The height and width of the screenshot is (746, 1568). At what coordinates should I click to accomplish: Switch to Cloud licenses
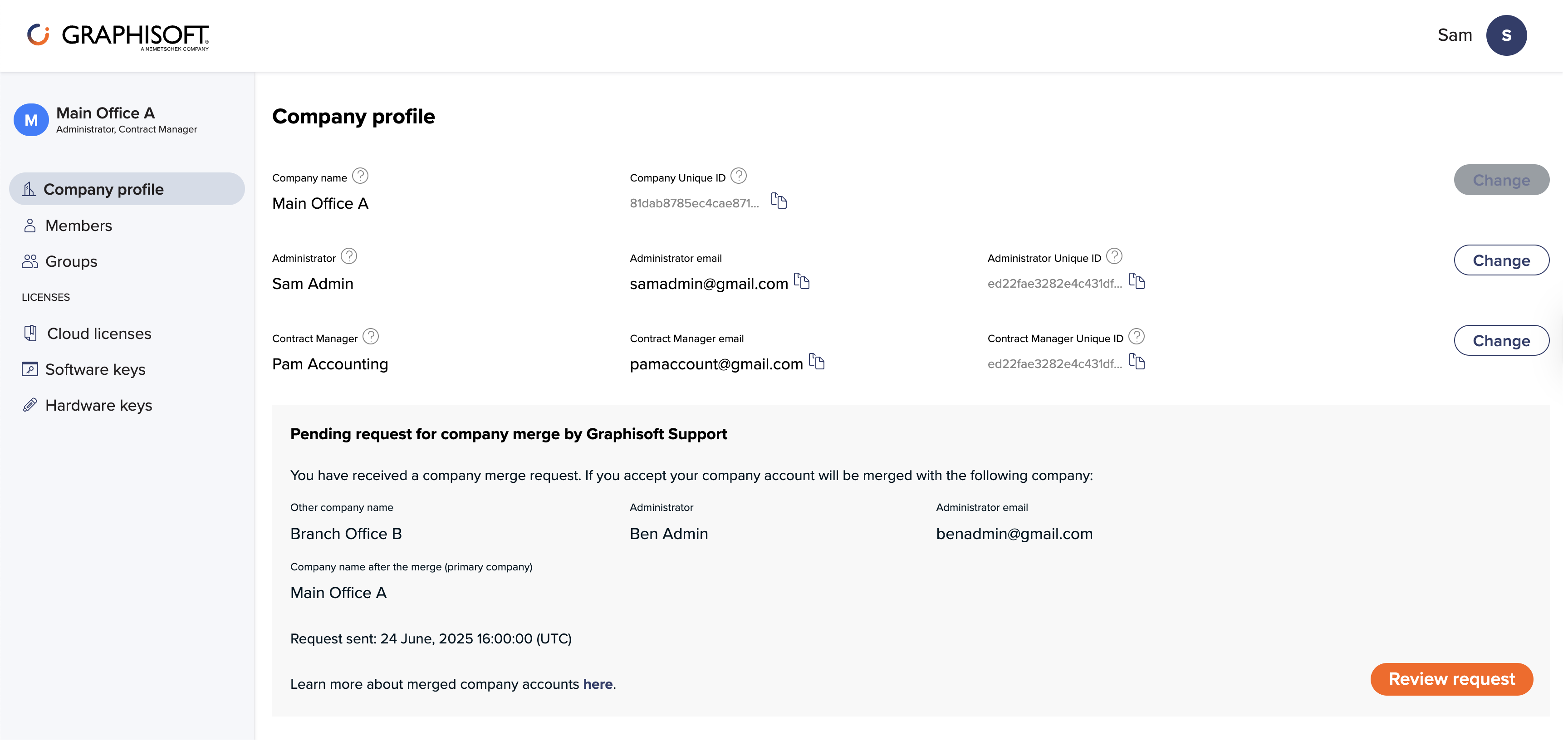98,333
